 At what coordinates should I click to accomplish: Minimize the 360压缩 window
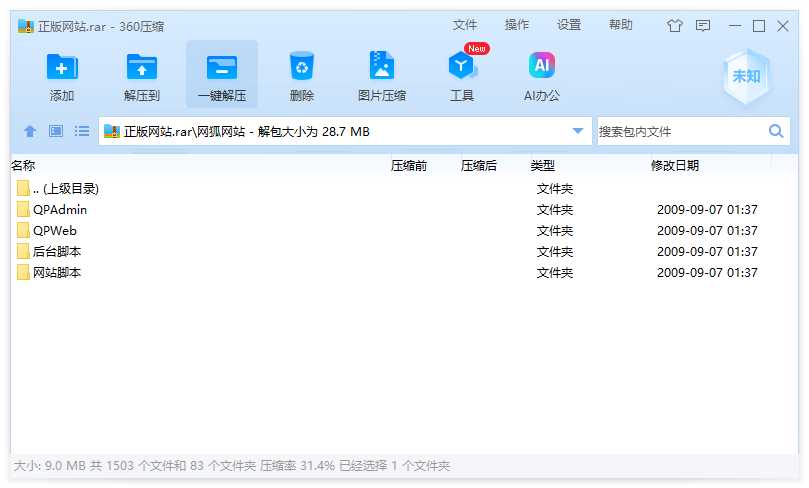pyautogui.click(x=735, y=26)
